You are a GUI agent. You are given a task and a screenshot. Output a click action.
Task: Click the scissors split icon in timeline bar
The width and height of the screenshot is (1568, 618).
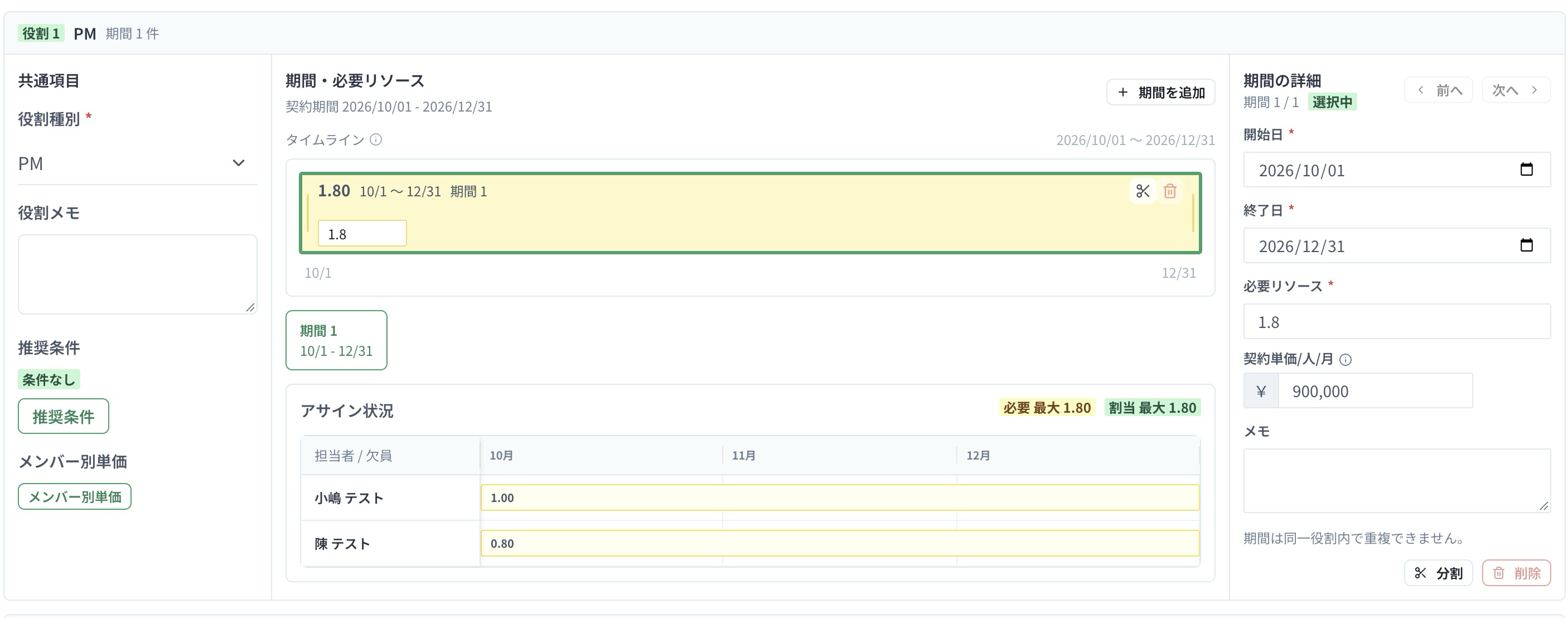pos(1143,191)
